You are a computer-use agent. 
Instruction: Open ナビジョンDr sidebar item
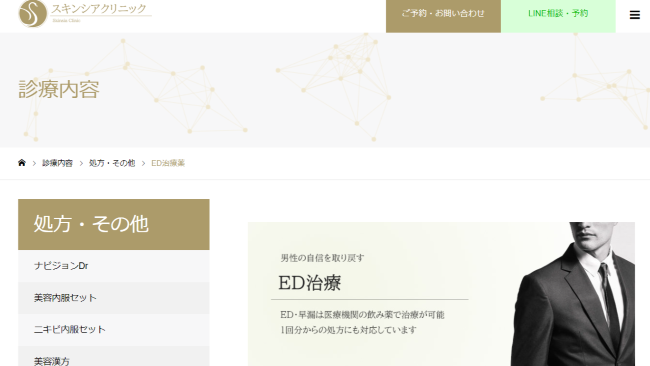pyautogui.click(x=114, y=266)
